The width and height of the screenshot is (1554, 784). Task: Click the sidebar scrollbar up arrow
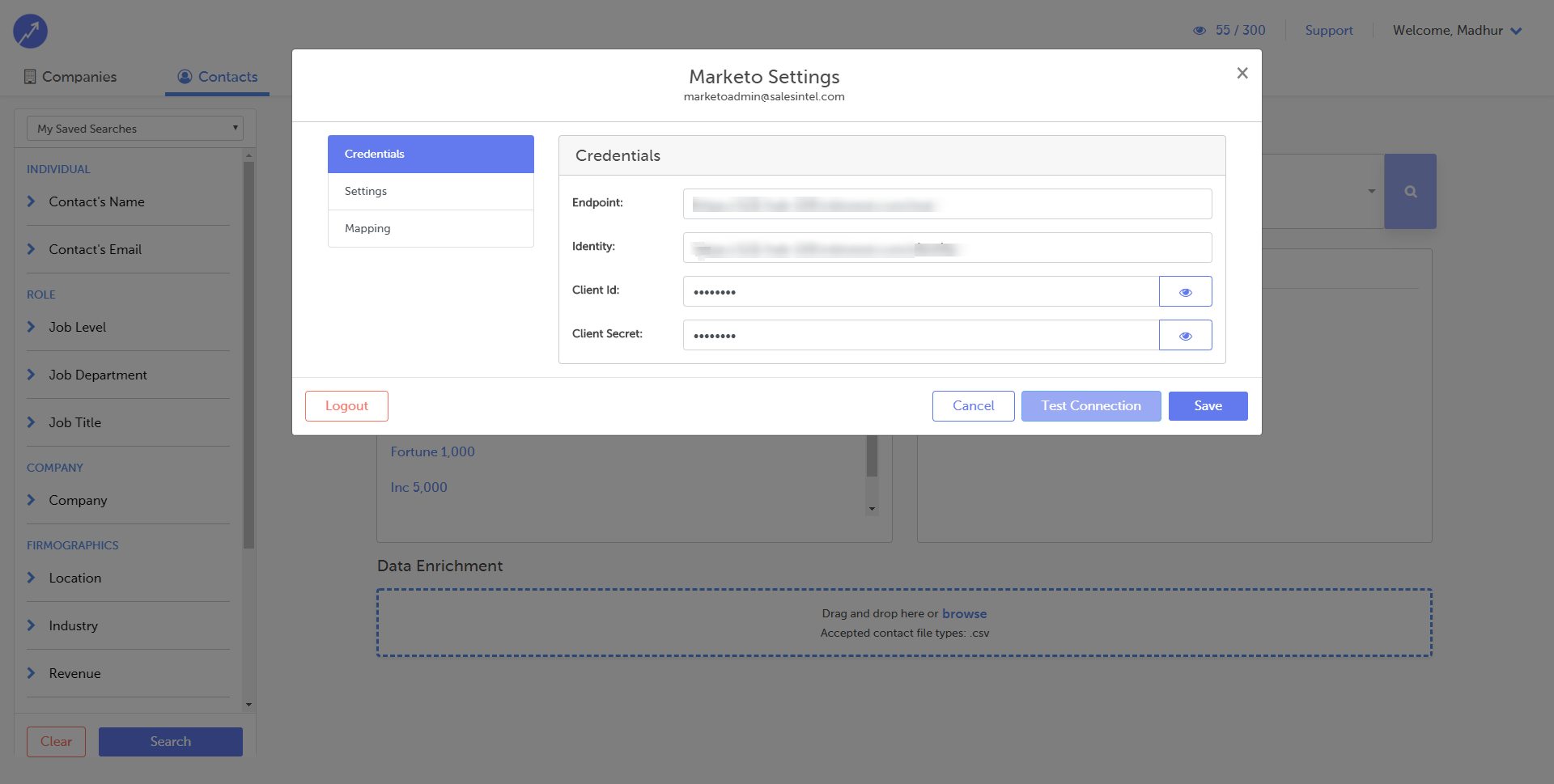pyautogui.click(x=248, y=155)
